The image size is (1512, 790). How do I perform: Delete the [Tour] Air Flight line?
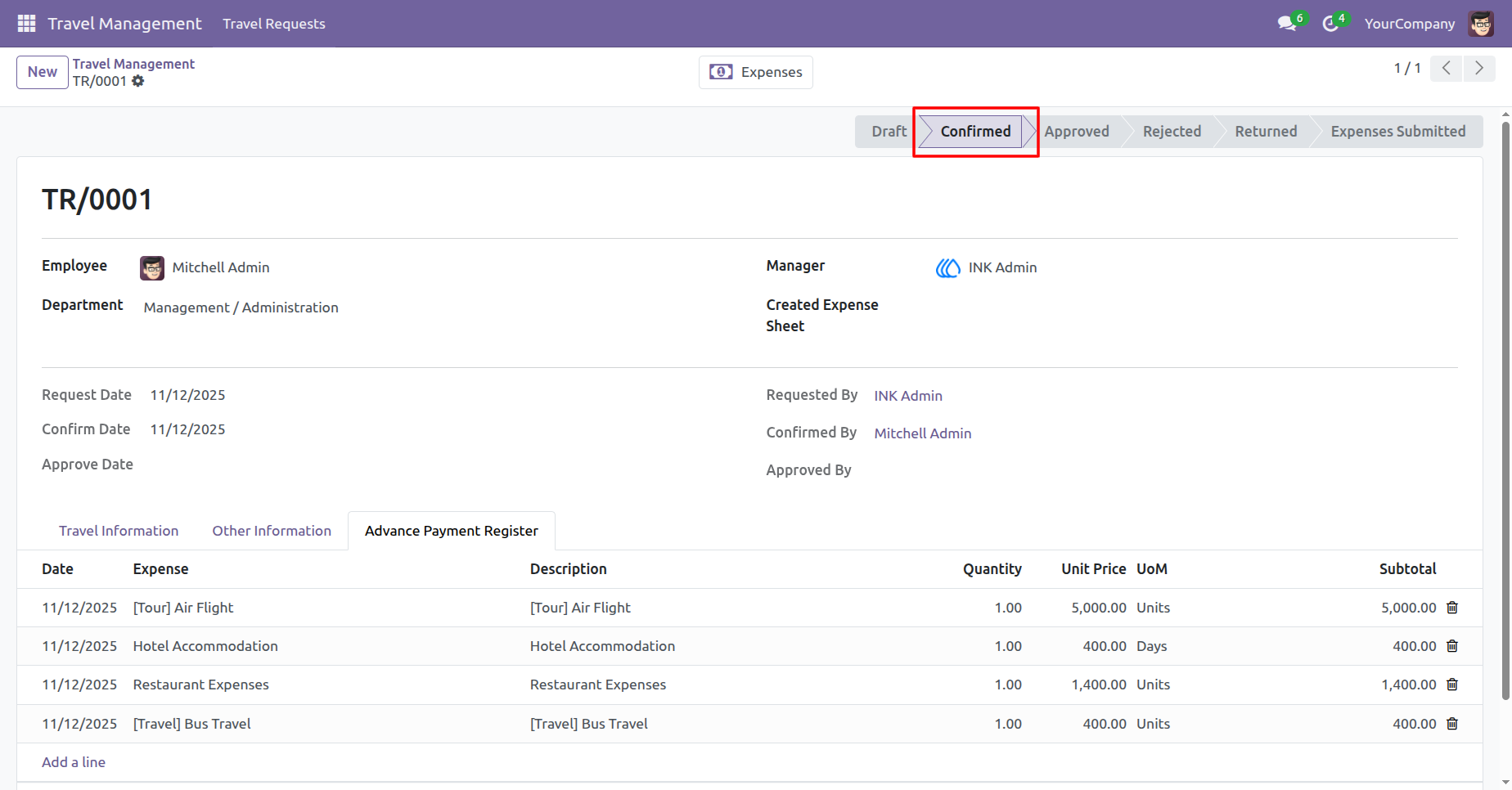click(x=1452, y=608)
